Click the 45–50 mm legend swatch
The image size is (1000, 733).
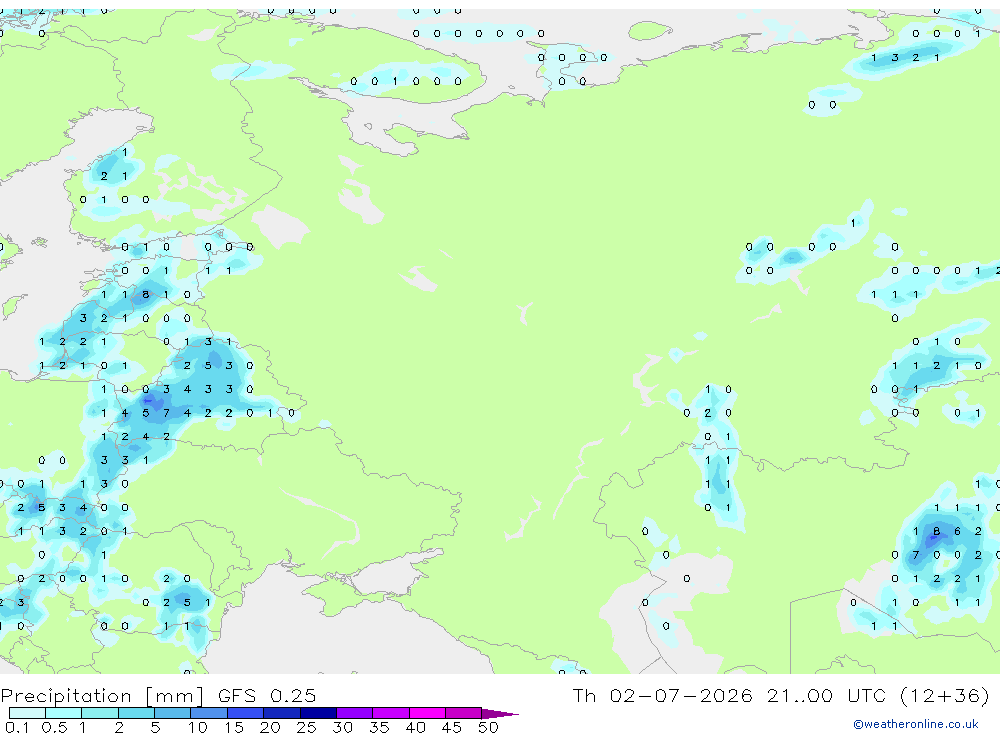tap(464, 713)
